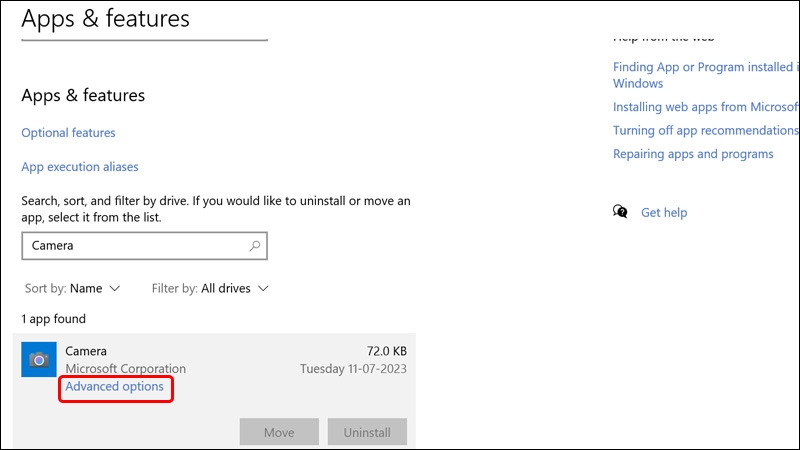The image size is (800, 450).
Task: Open the App execution aliases link
Action: [80, 167]
